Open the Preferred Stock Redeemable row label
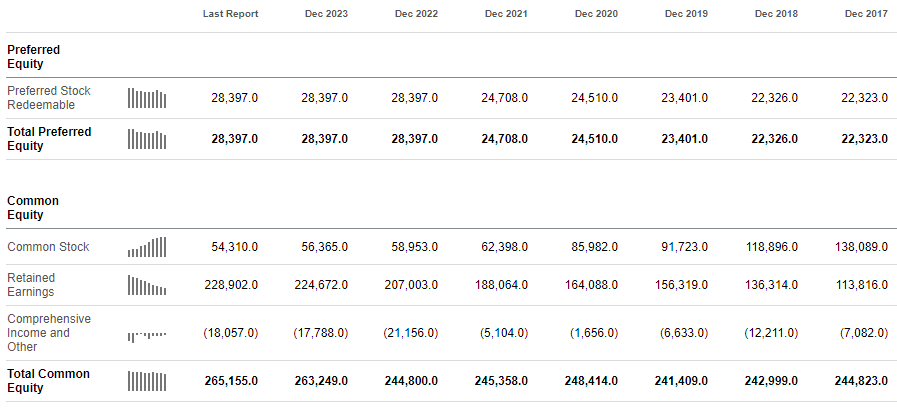This screenshot has width=897, height=408. 49,98
